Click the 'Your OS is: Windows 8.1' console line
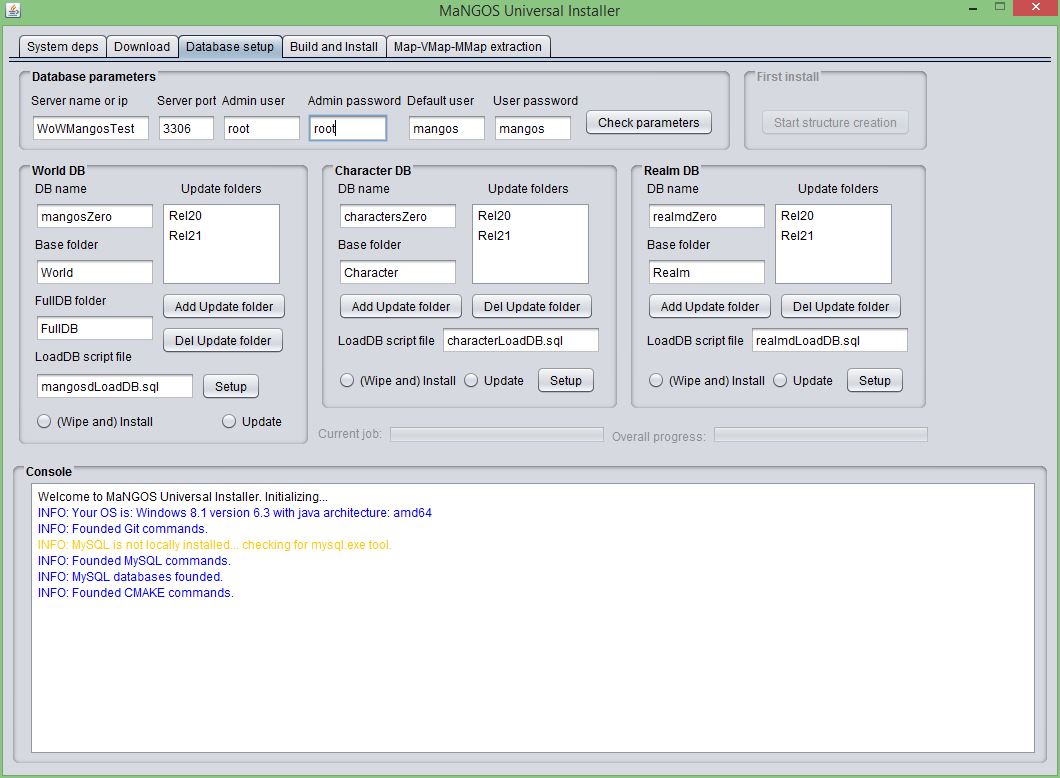Image resolution: width=1060 pixels, height=778 pixels. pyautogui.click(x=235, y=512)
